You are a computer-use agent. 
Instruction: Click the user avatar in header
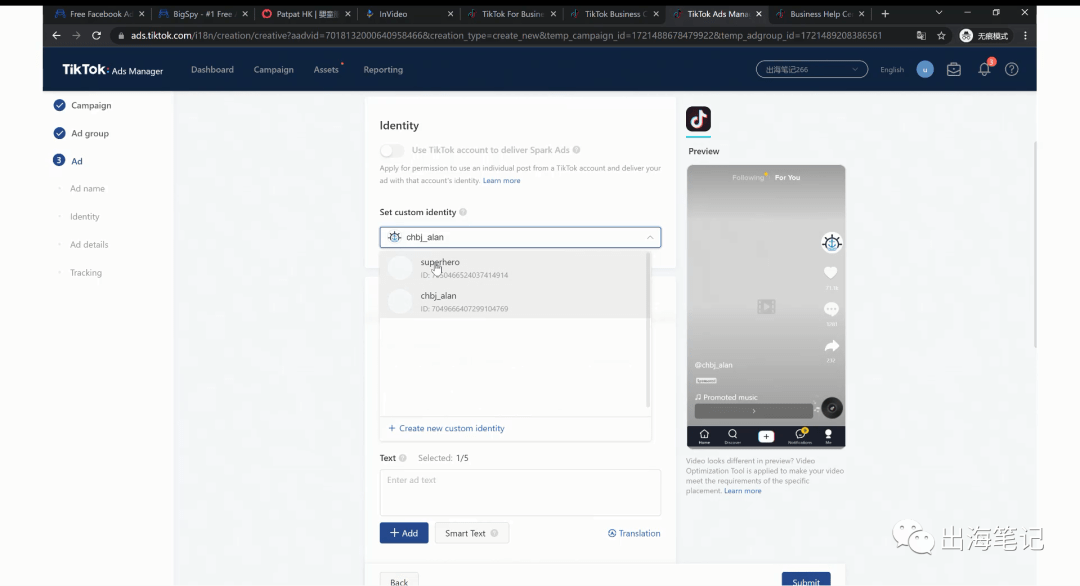point(925,70)
